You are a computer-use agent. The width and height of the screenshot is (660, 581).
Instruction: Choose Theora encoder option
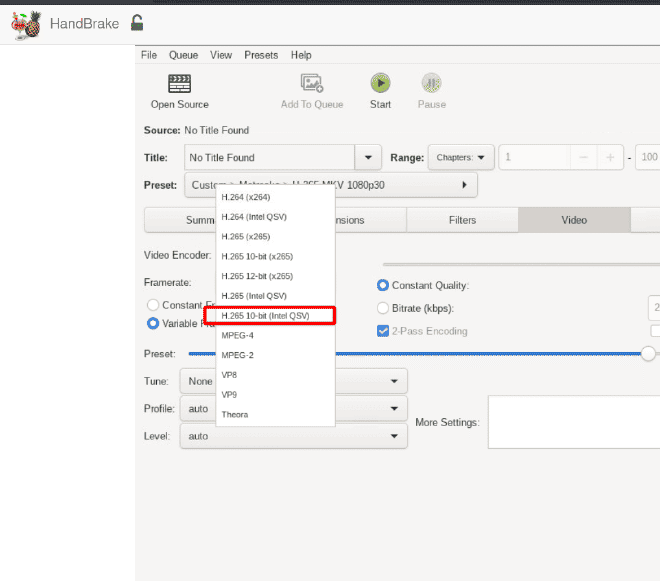pyautogui.click(x=275, y=415)
